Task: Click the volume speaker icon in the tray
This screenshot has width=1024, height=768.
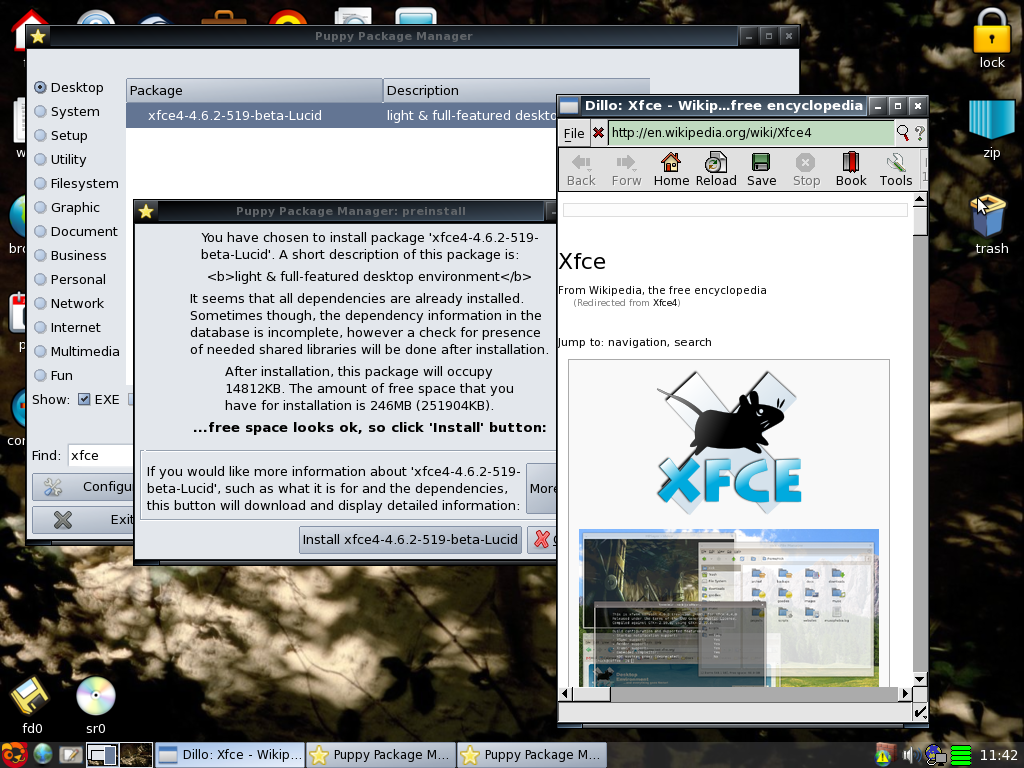Action: coord(909,755)
